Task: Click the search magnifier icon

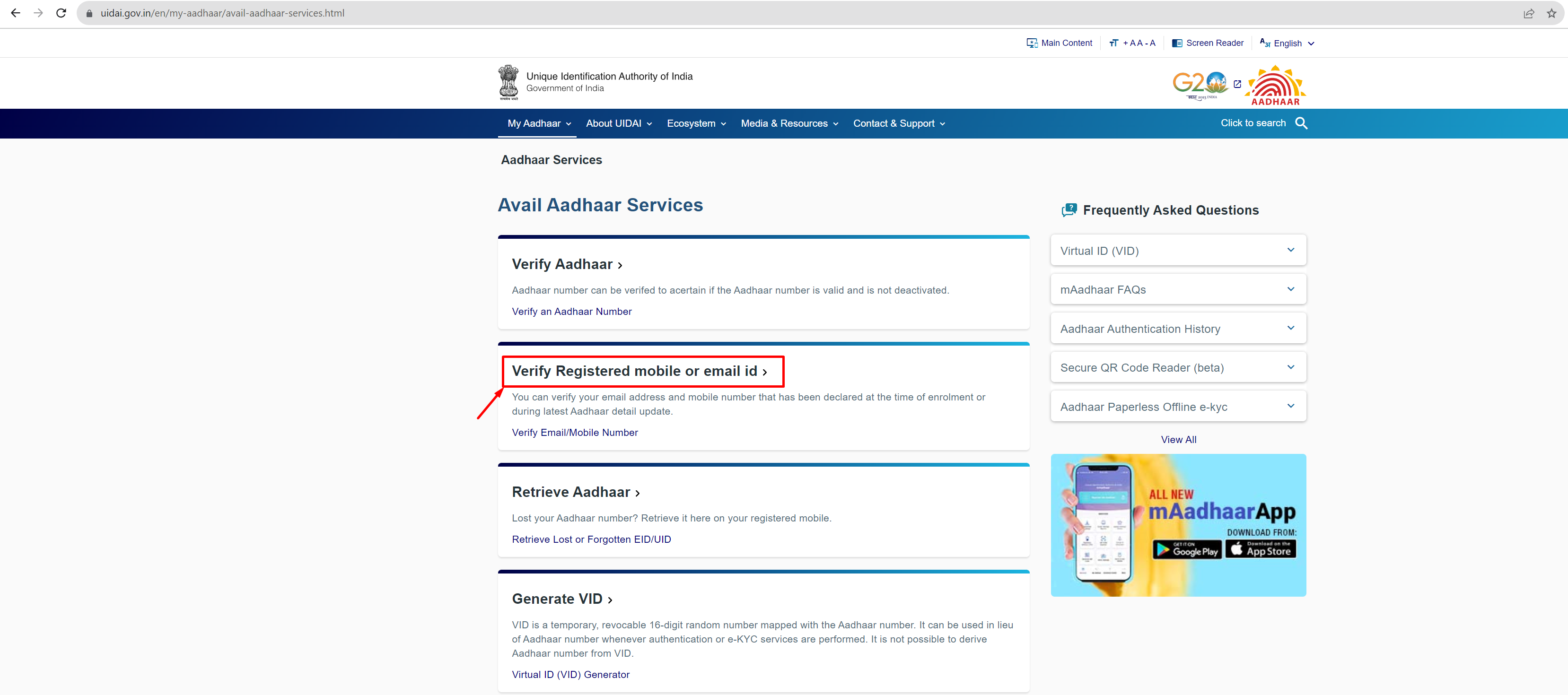Action: (x=1301, y=123)
